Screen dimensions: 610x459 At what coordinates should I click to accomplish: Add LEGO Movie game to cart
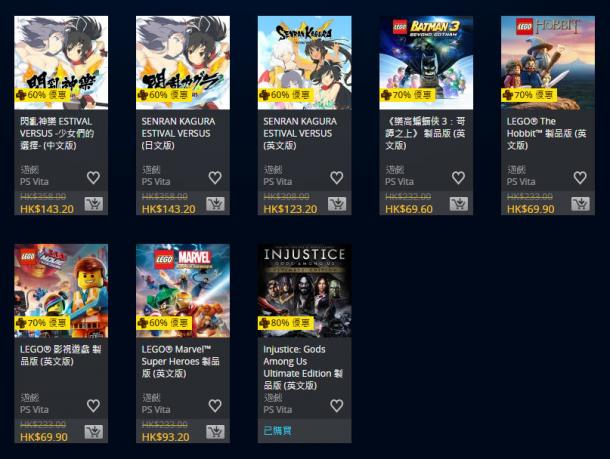click(x=94, y=431)
